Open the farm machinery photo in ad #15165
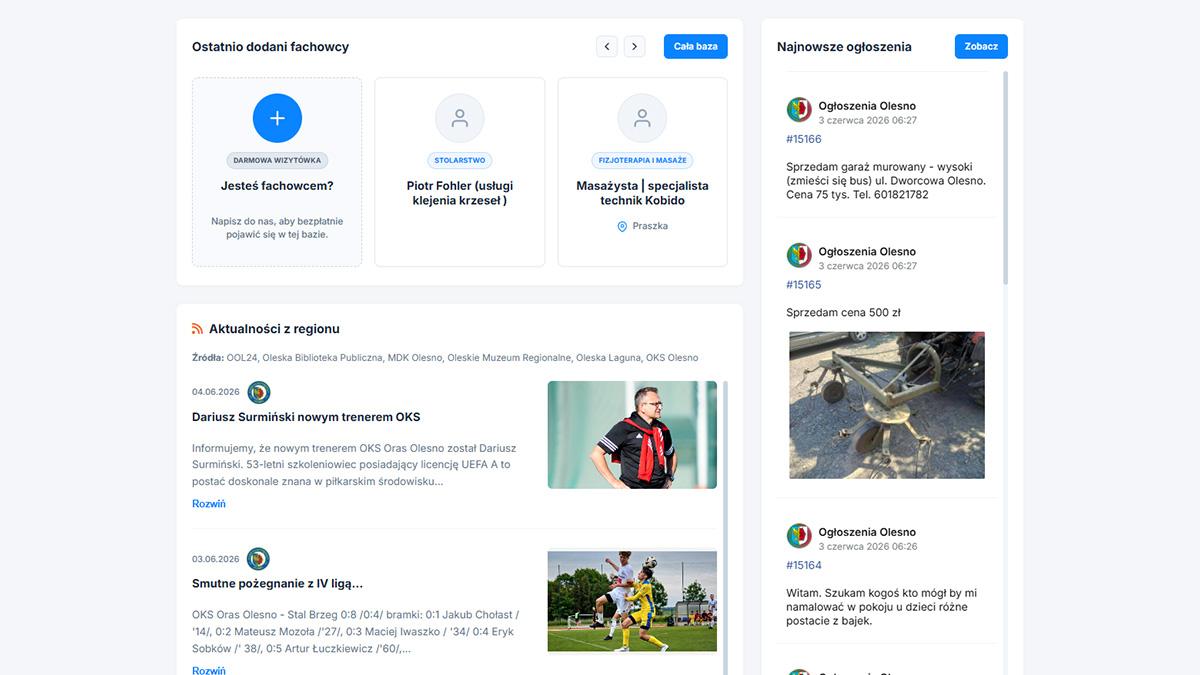This screenshot has height=675, width=1200. [887, 405]
